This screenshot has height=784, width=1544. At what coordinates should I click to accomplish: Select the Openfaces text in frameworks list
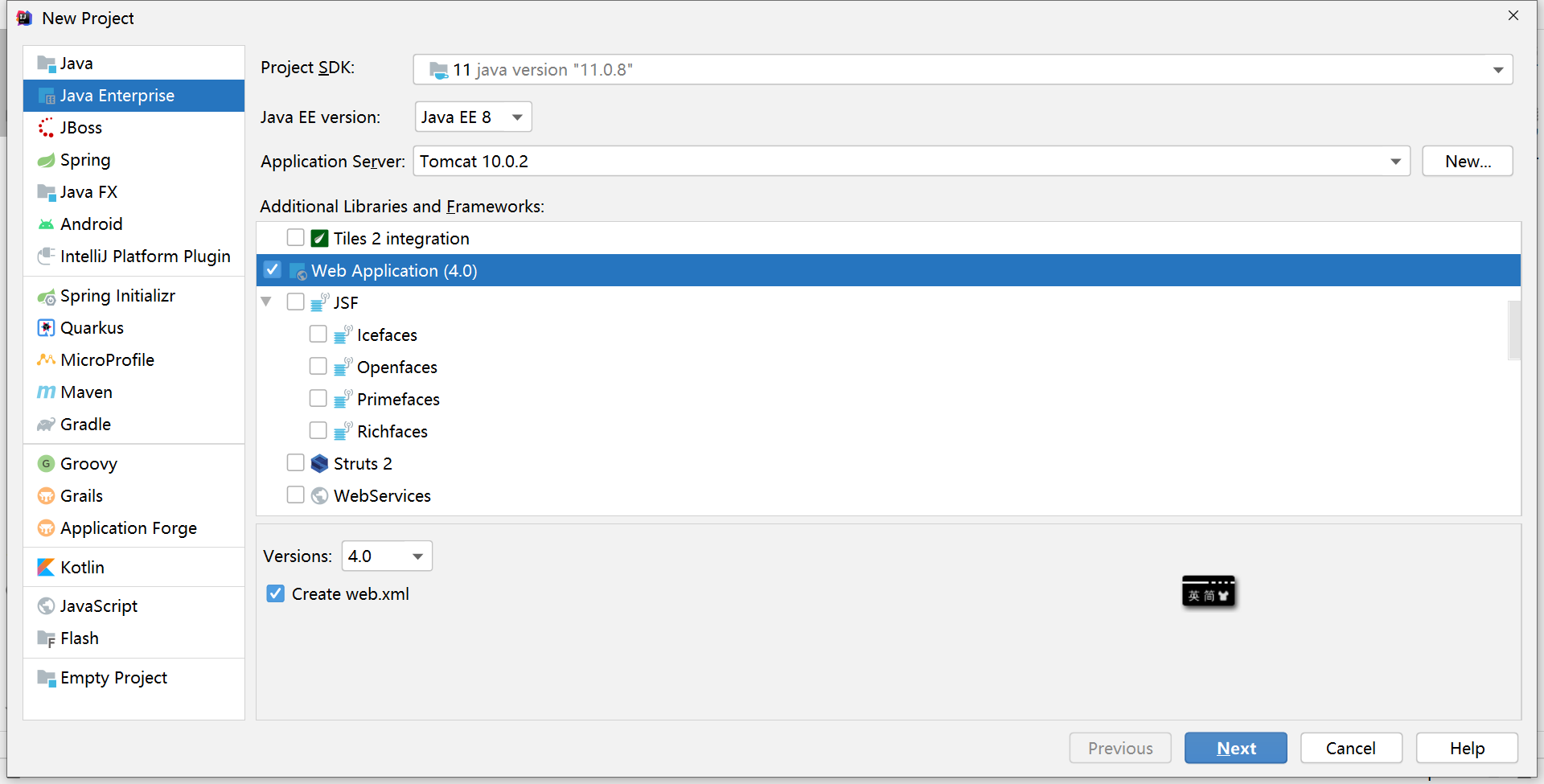coord(397,367)
